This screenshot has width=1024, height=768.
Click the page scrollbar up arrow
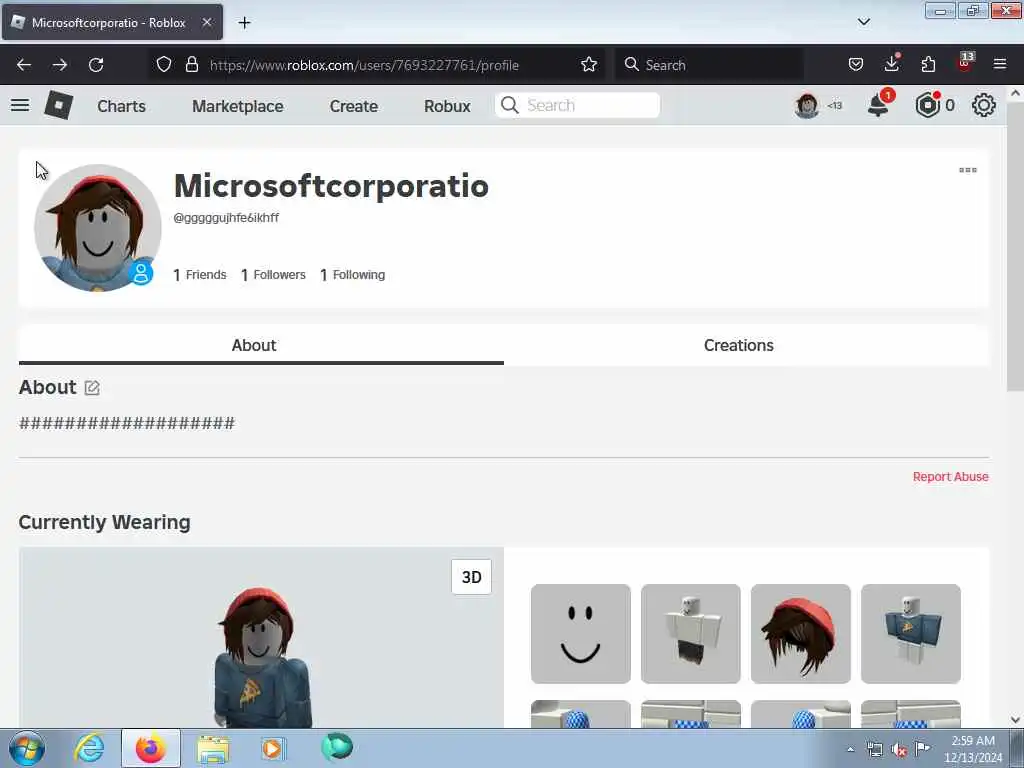click(1016, 93)
